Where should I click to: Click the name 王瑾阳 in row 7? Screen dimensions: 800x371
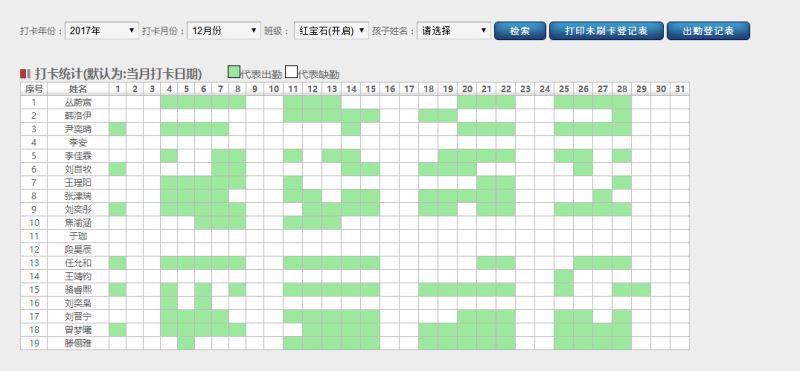[x=78, y=183]
